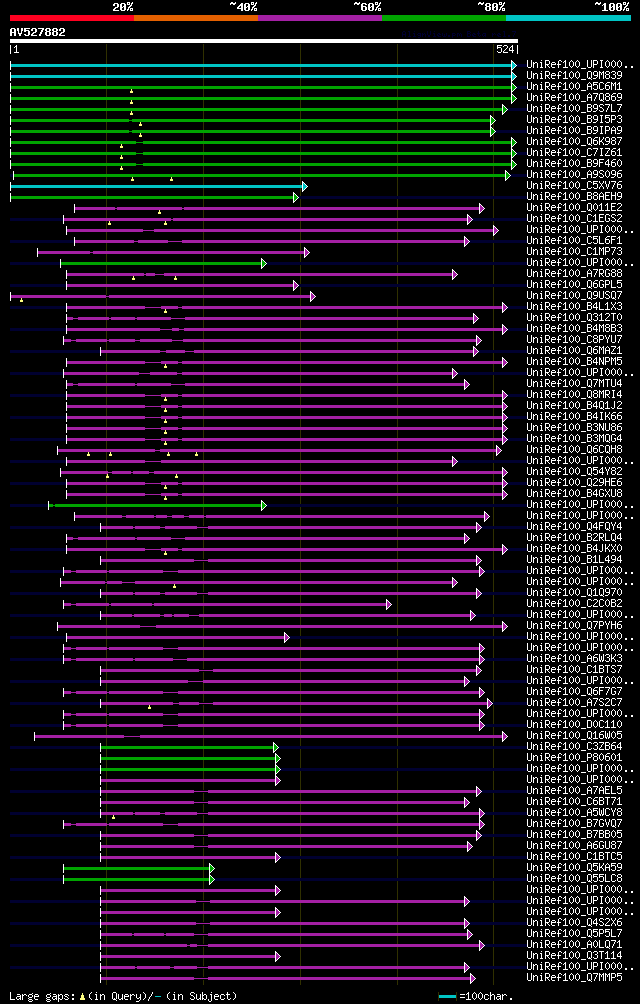Select the UniRef100_B4GXU8 label
The image size is (640, 1004).
point(573,493)
